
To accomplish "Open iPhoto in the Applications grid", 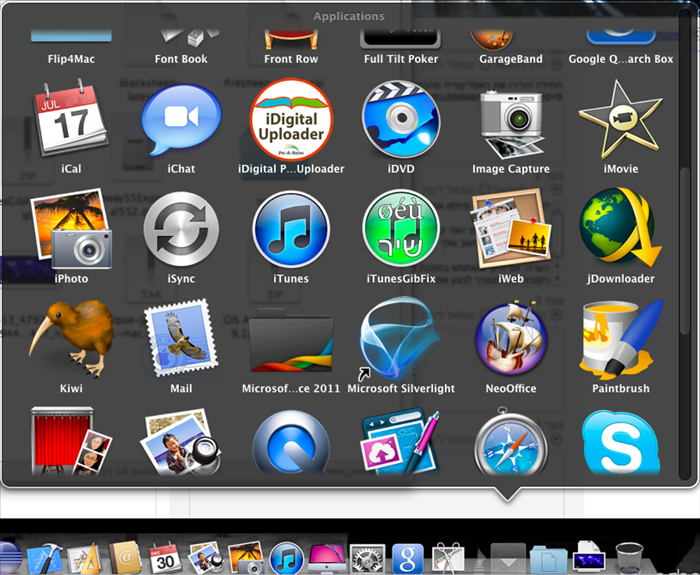I will (x=71, y=229).
